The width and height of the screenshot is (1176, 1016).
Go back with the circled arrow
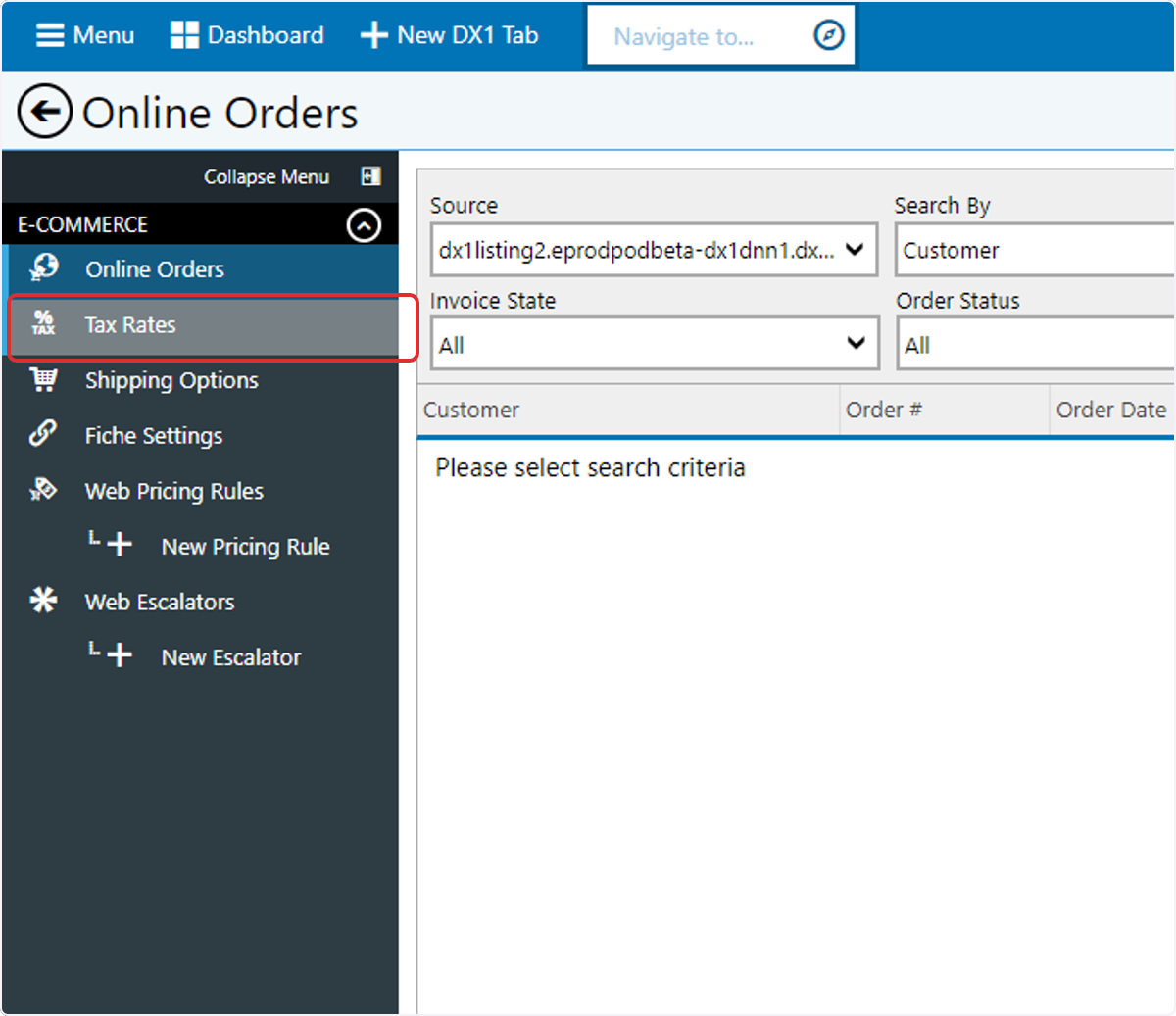[45, 112]
